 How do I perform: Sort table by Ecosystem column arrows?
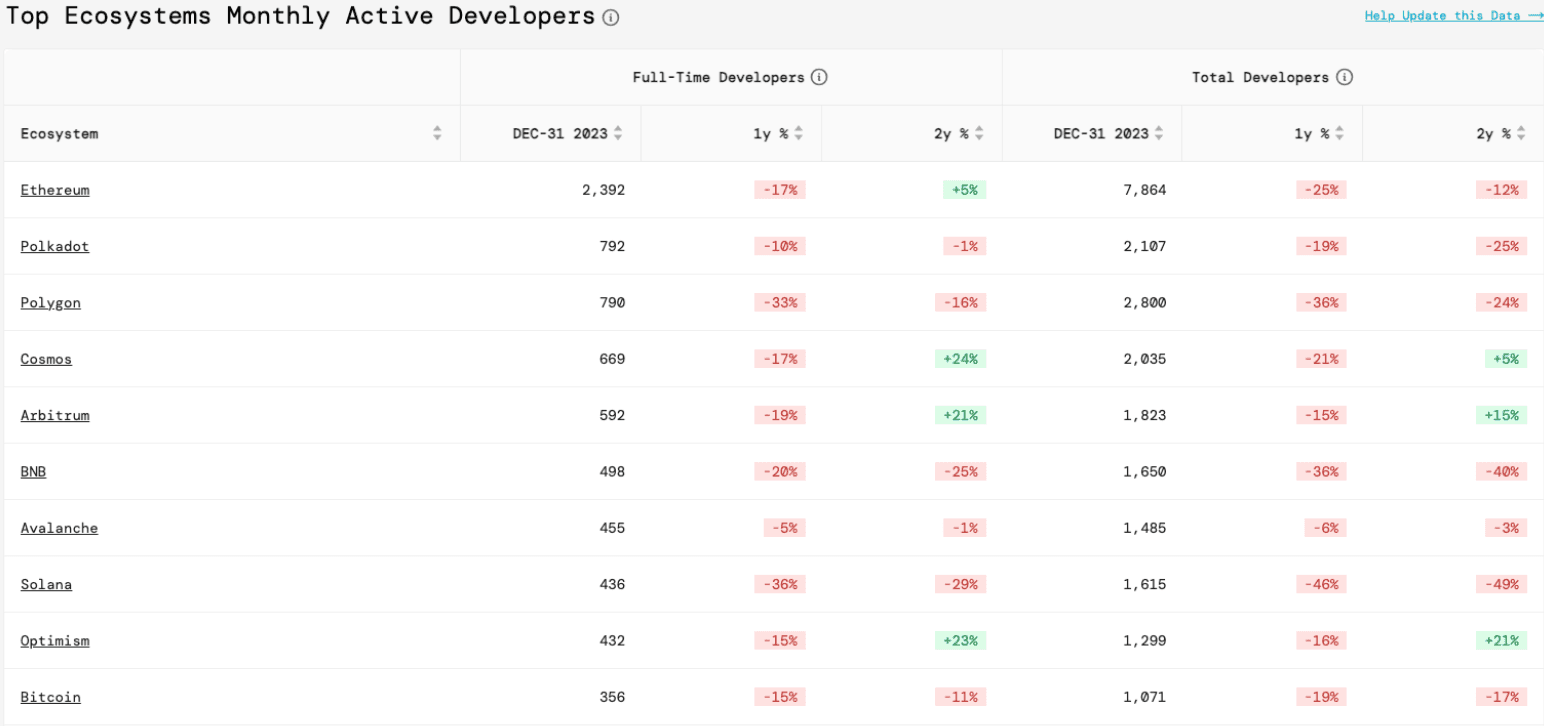coord(437,133)
